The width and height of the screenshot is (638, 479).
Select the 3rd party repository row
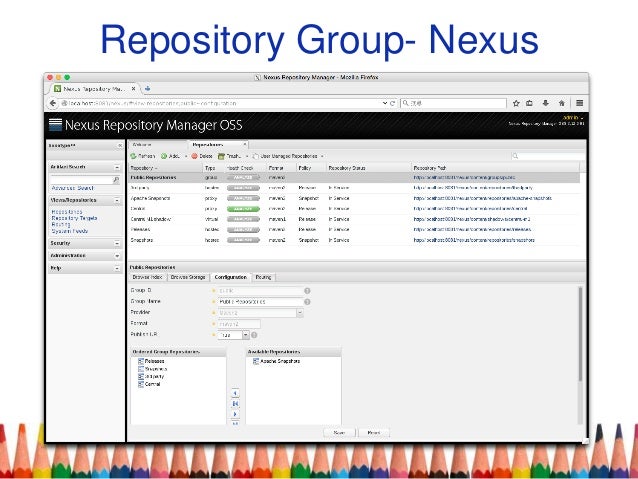click(x=354, y=188)
